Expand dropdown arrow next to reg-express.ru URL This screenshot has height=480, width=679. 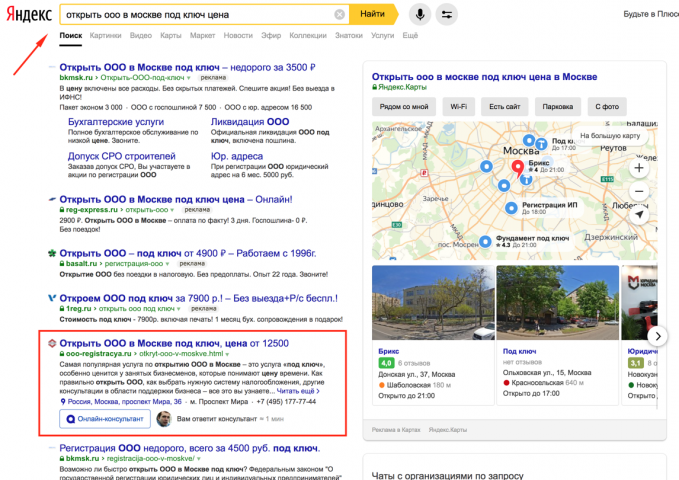click(172, 210)
